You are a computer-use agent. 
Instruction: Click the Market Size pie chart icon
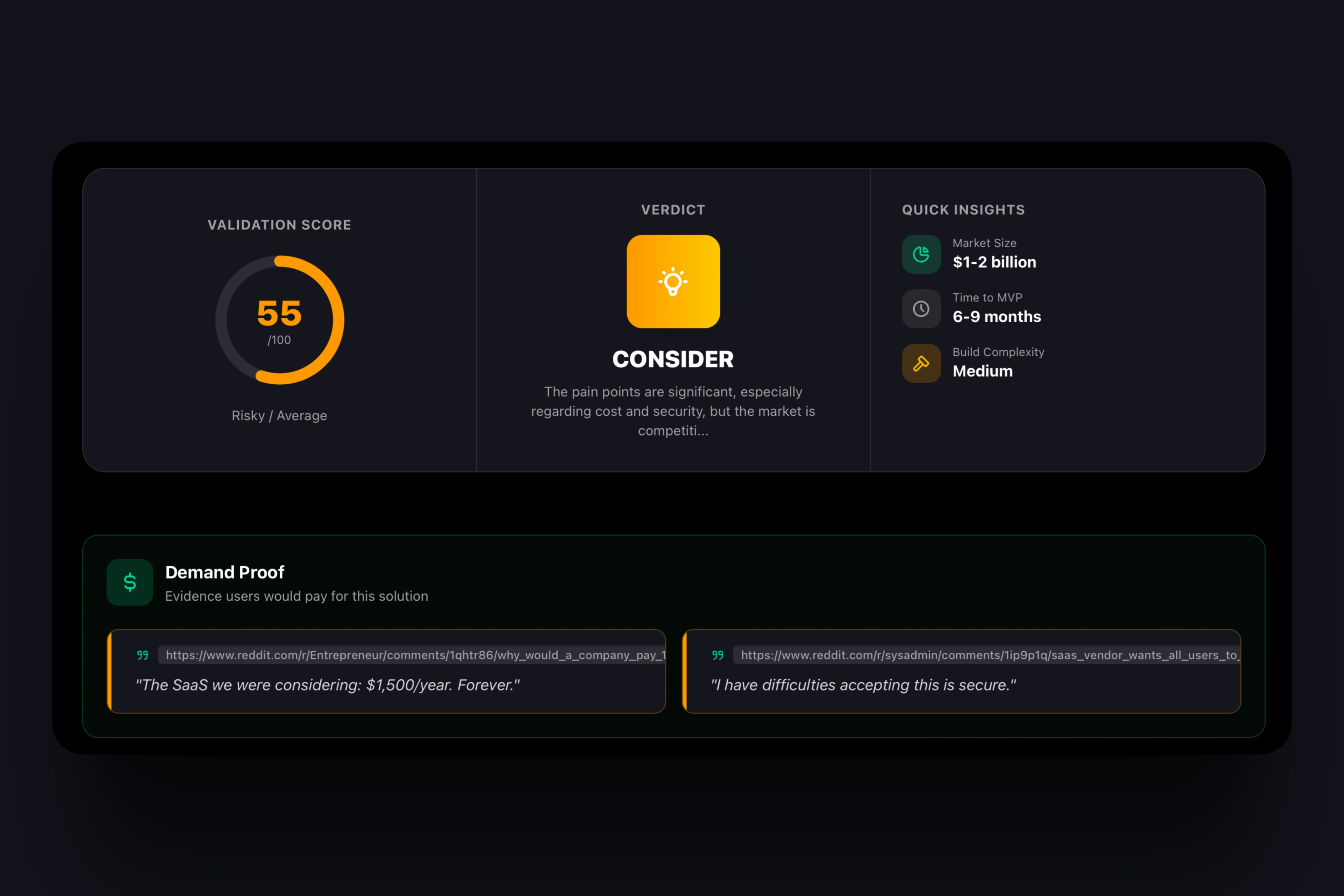tap(921, 254)
